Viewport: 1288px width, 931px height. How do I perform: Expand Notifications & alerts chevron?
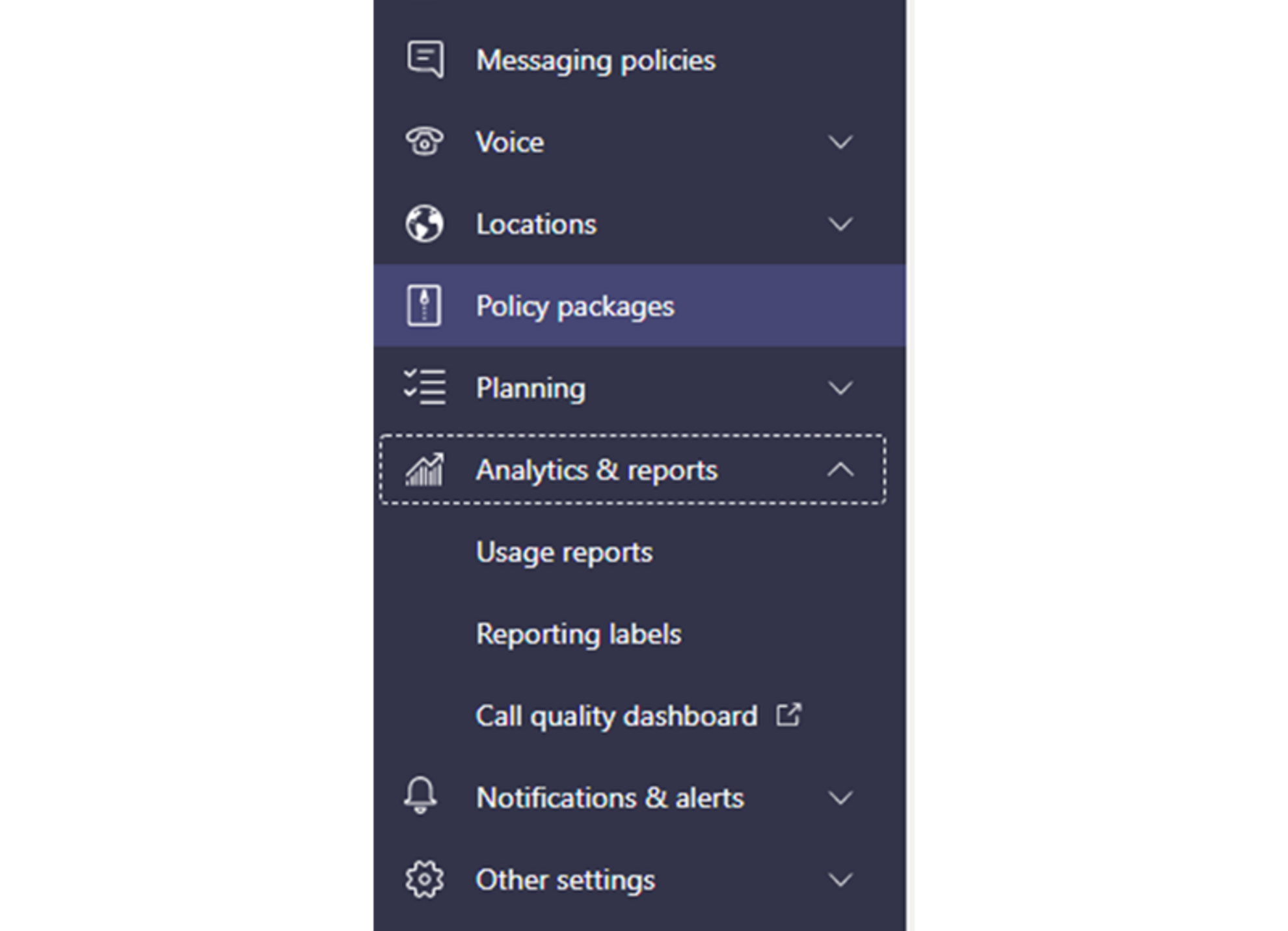coord(840,798)
